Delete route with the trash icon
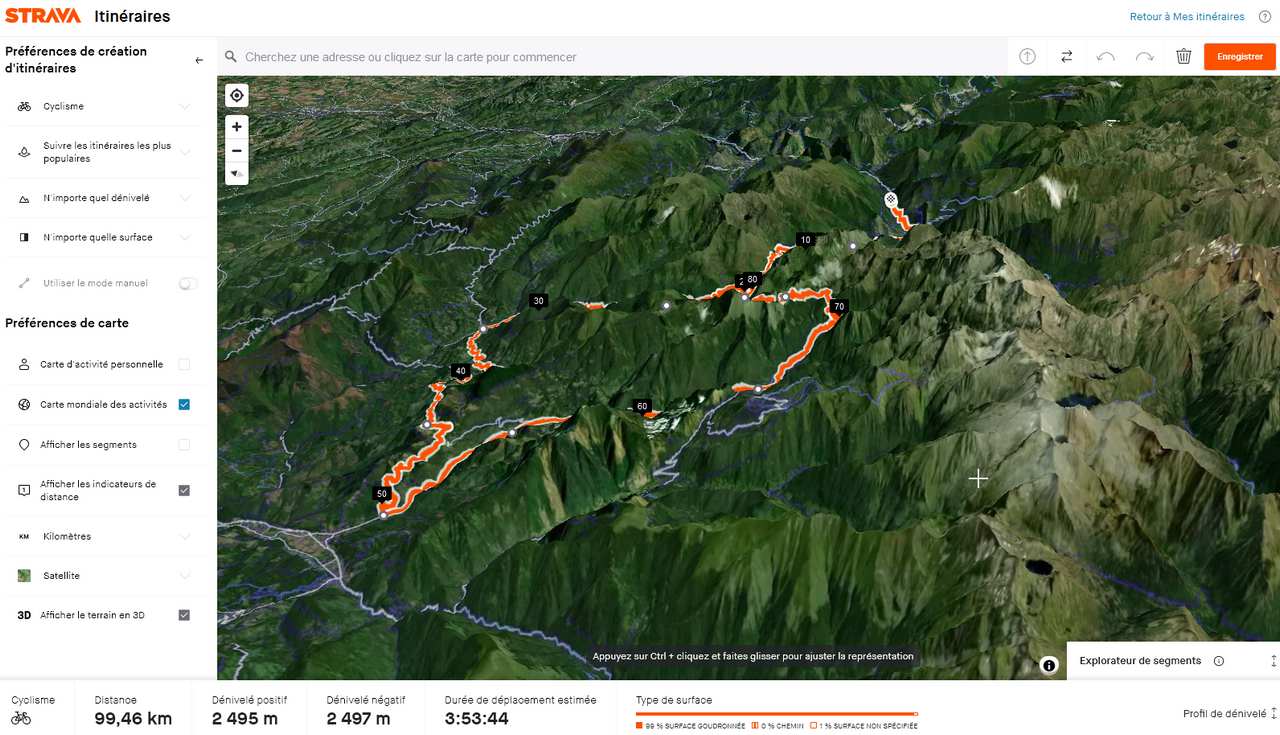 point(1184,57)
